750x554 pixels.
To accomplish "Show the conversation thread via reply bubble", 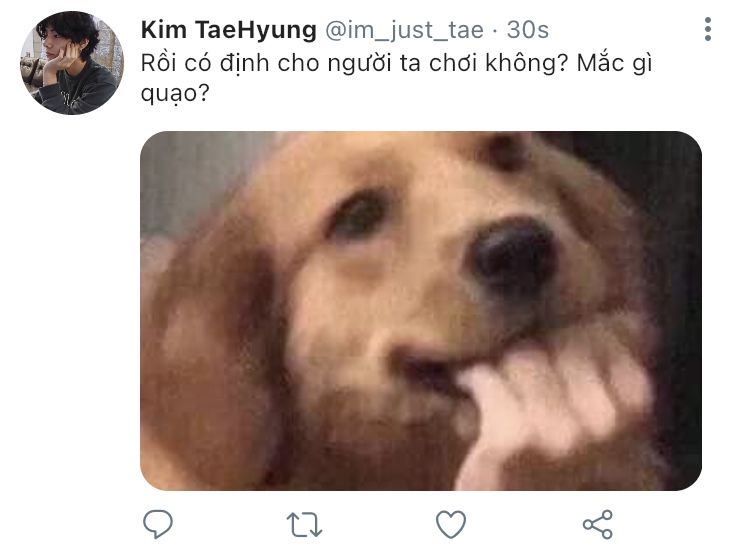I will (x=158, y=524).
